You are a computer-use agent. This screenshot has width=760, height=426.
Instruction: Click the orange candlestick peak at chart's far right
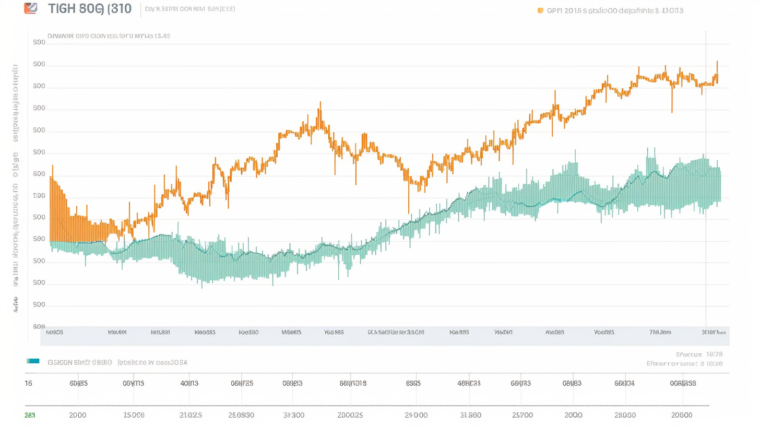click(x=716, y=70)
